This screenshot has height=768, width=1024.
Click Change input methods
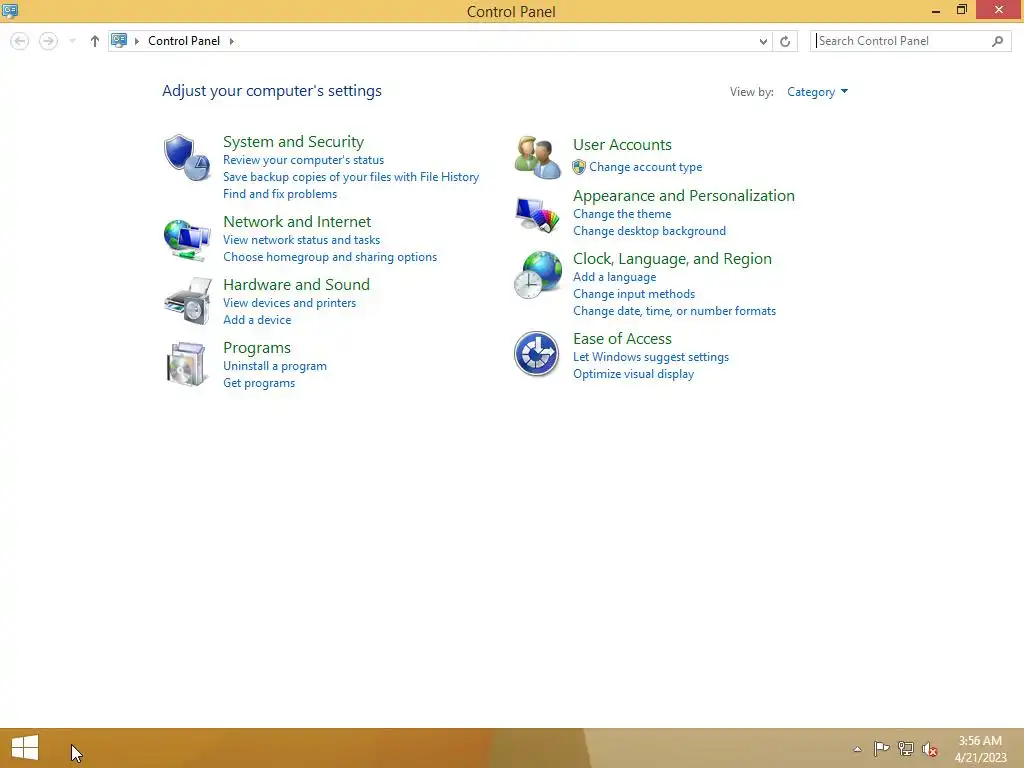(633, 294)
